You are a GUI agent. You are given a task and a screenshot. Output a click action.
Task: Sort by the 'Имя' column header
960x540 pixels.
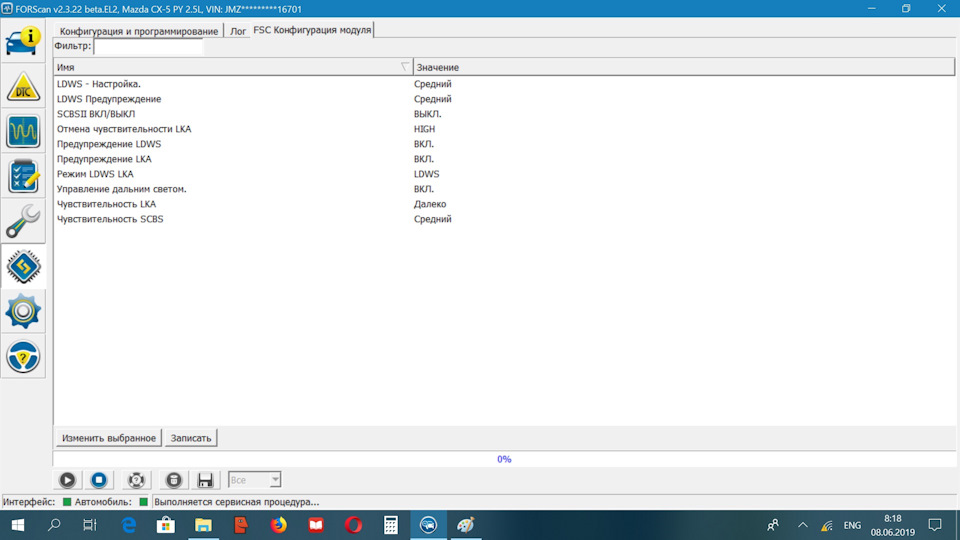(x=233, y=67)
